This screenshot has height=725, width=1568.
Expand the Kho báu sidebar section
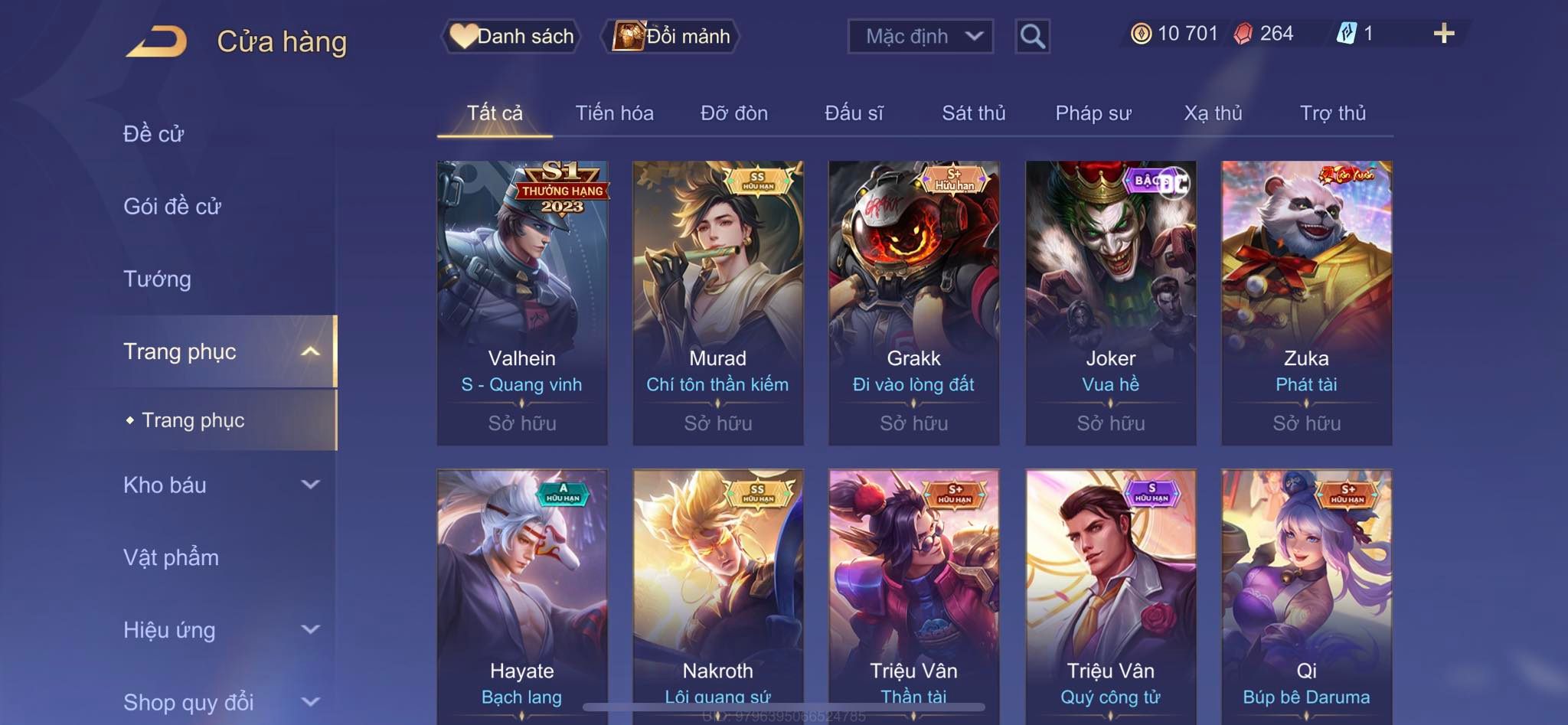click(x=310, y=484)
